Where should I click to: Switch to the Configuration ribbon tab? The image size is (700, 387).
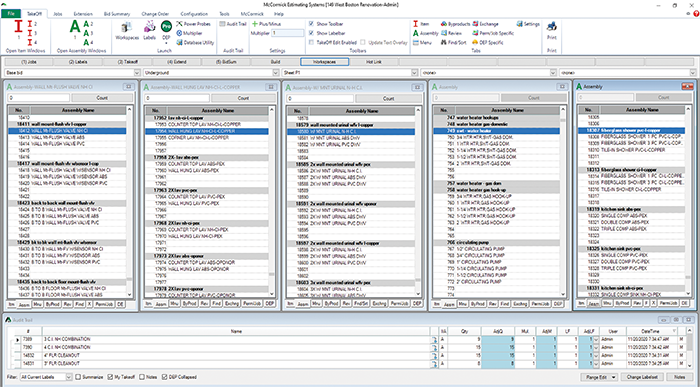pyautogui.click(x=194, y=14)
